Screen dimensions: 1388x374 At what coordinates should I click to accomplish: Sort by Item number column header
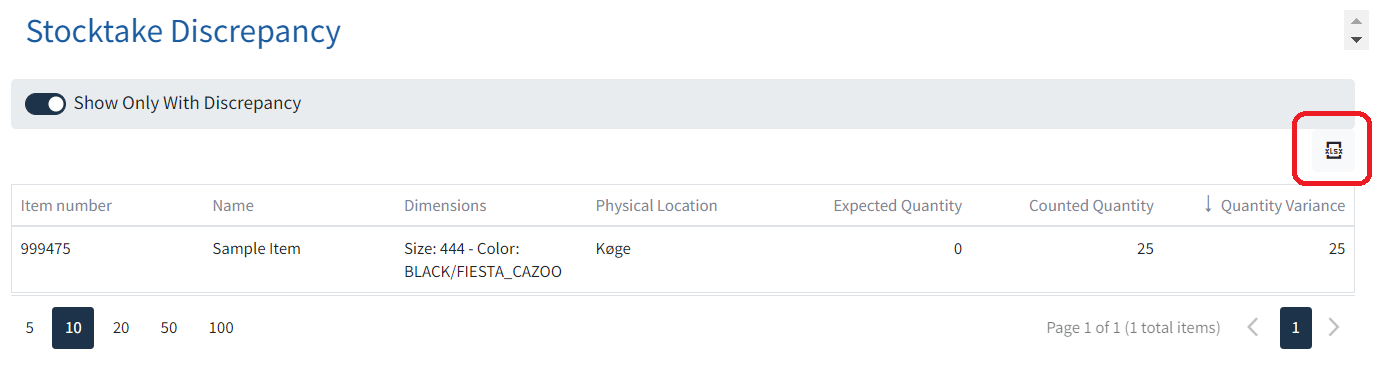point(66,206)
